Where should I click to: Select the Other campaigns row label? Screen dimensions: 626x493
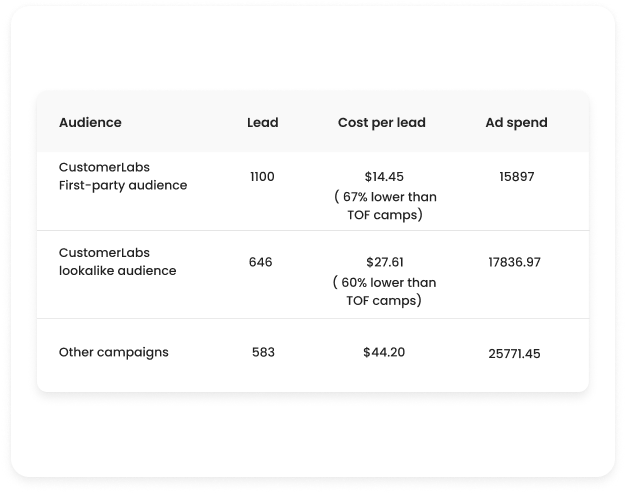114,352
